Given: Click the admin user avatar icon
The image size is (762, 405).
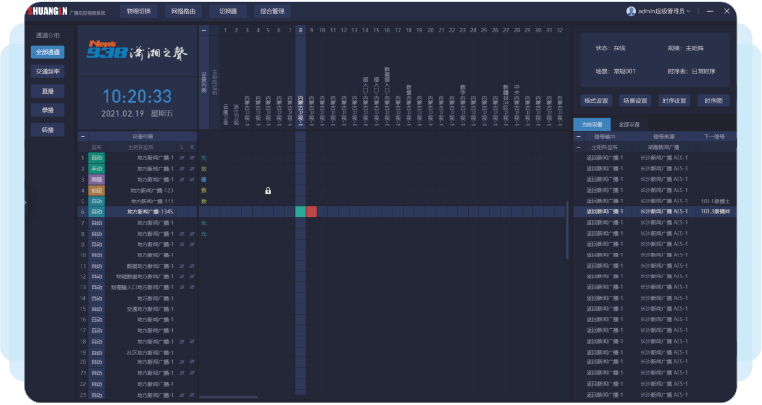Looking at the screenshot, I should click(631, 11).
